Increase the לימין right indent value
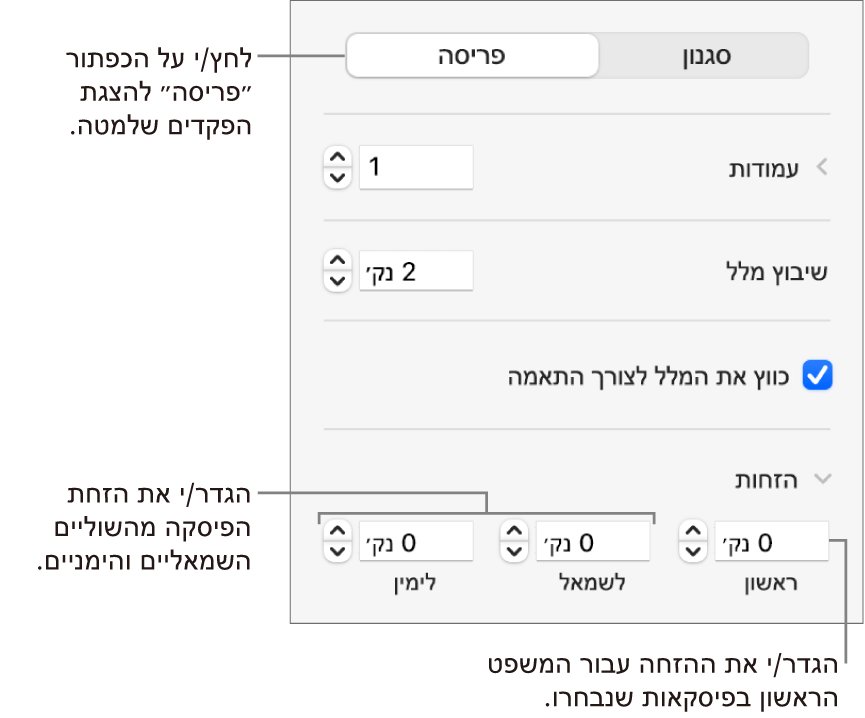Screen dimensions: 865x718 pos(339,532)
